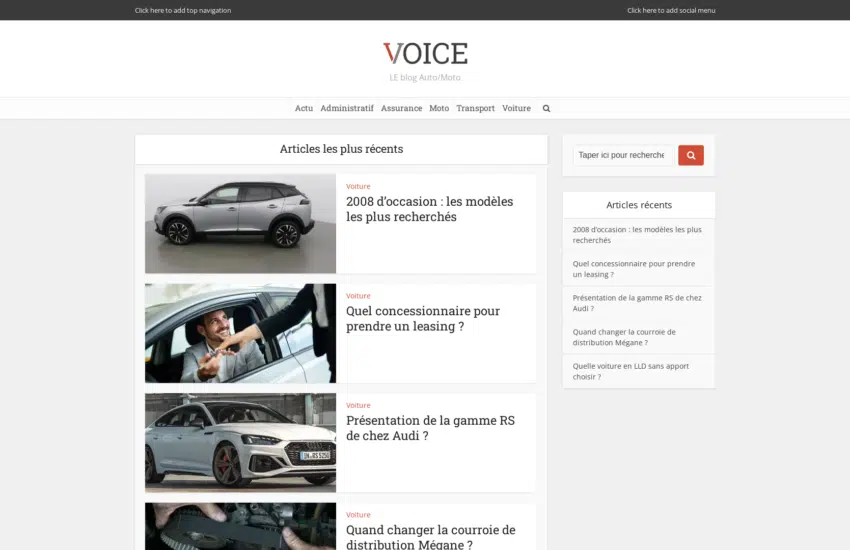Click 'Click here to add social menu'
850x550 pixels.
[x=671, y=10]
